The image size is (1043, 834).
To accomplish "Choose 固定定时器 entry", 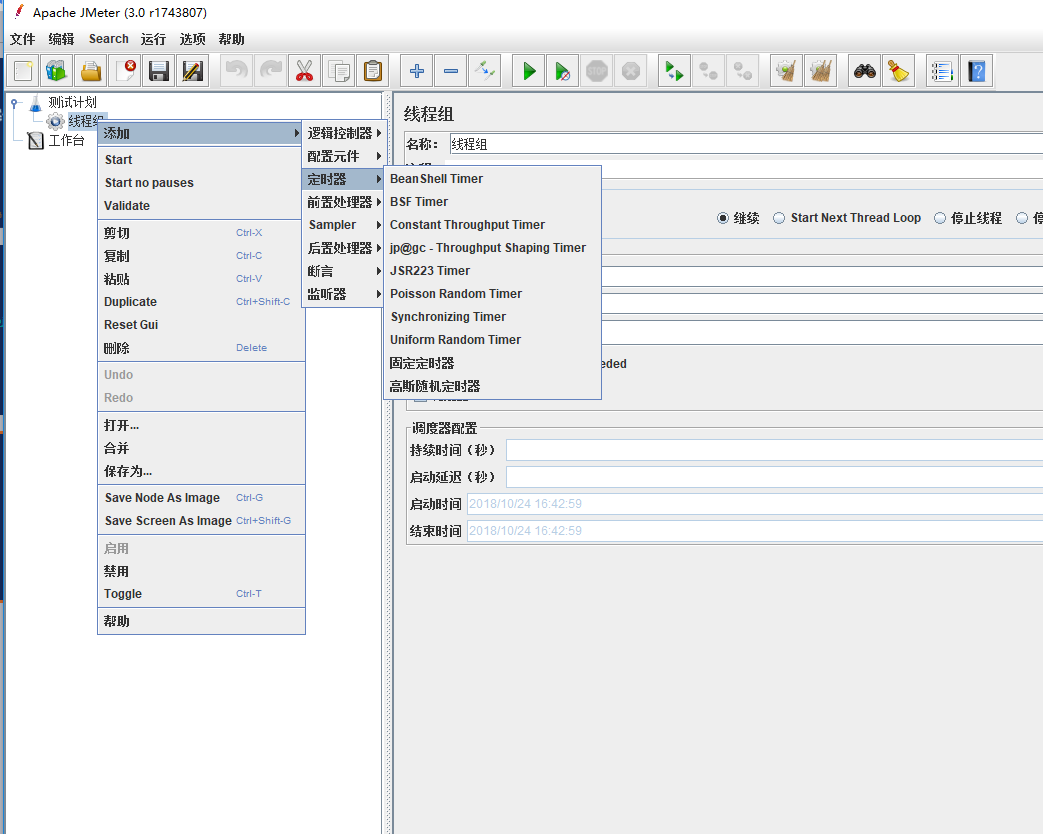I will click(x=492, y=363).
